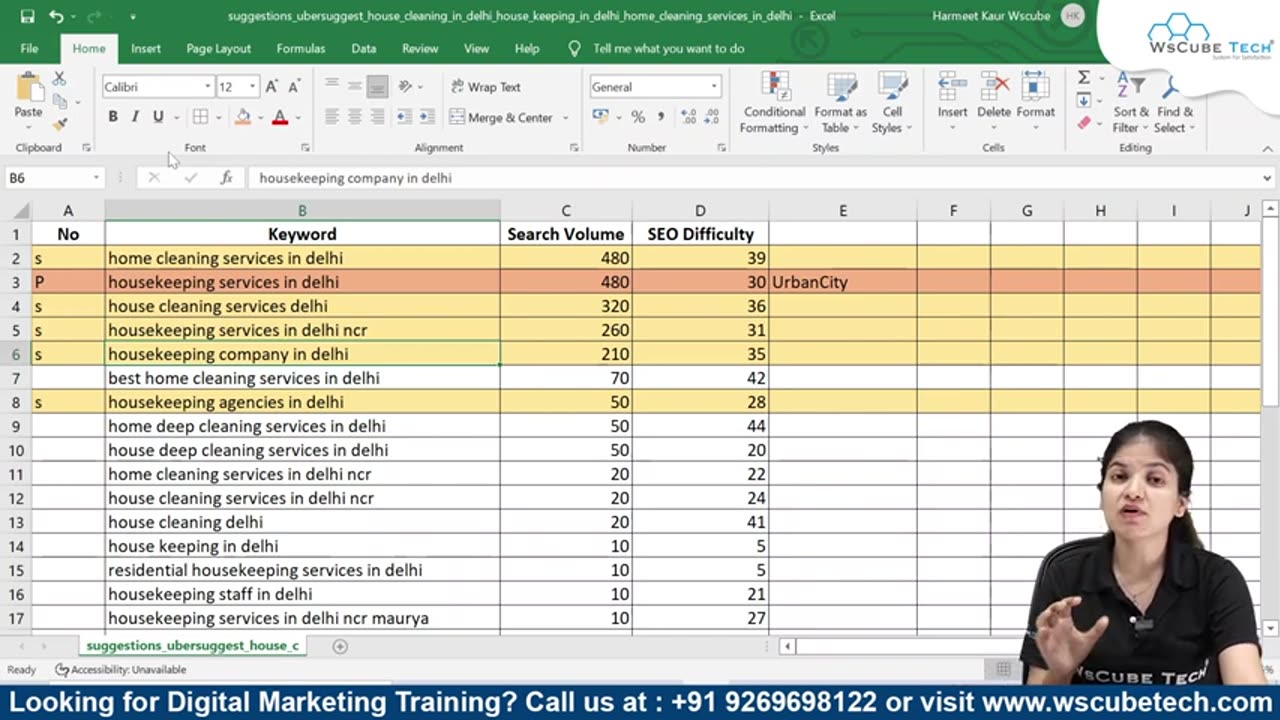Open Sort & Filter menu
Viewport: 1280px width, 720px height.
(1131, 103)
